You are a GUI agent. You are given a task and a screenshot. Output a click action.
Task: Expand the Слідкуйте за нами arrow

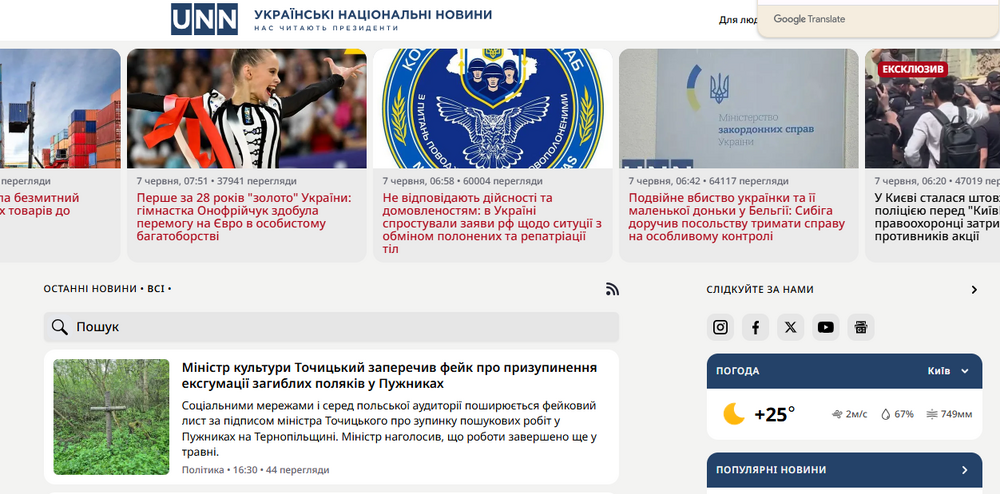coord(974,290)
